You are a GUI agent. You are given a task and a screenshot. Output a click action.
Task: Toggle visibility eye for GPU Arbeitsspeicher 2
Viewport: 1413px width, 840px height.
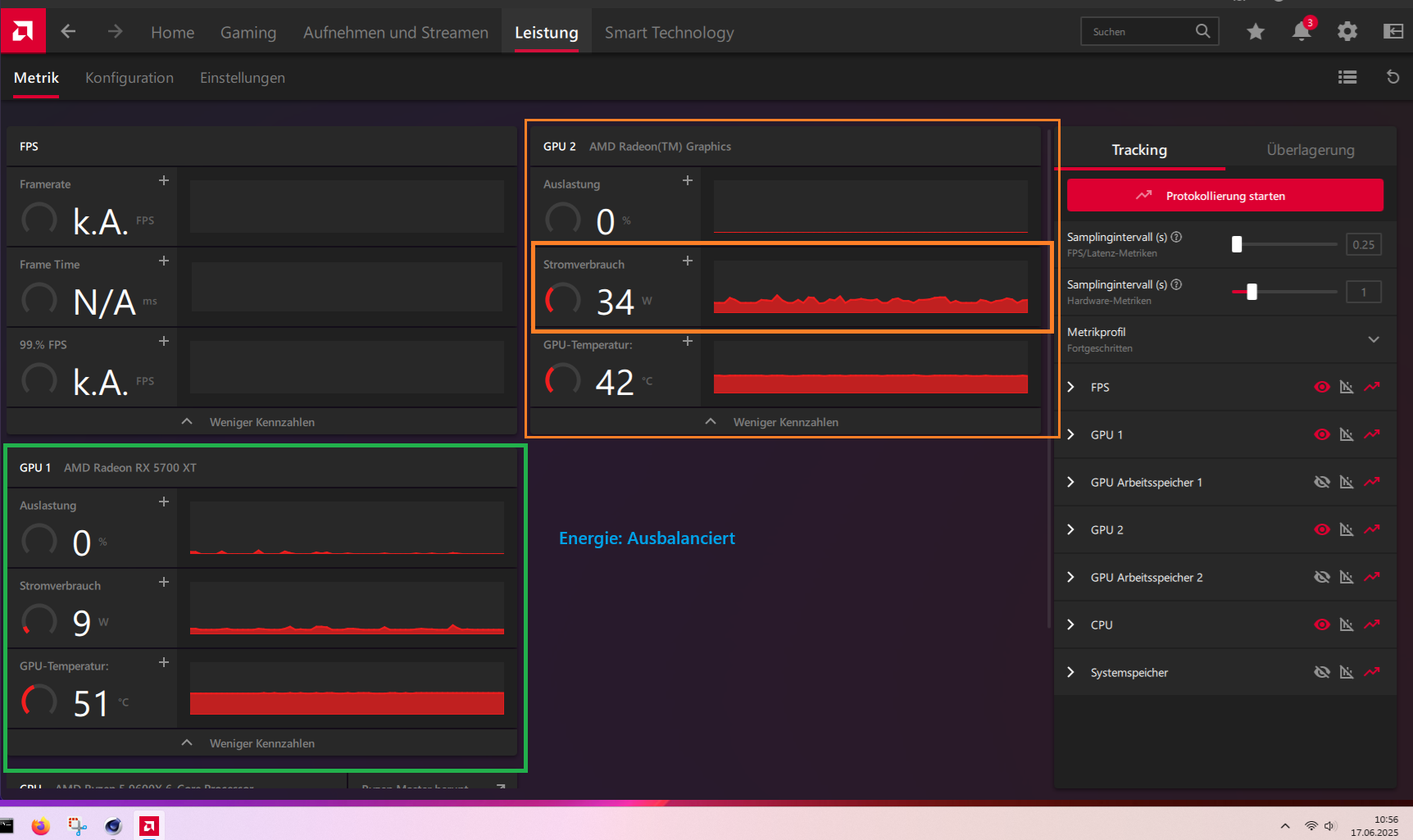point(1322,577)
